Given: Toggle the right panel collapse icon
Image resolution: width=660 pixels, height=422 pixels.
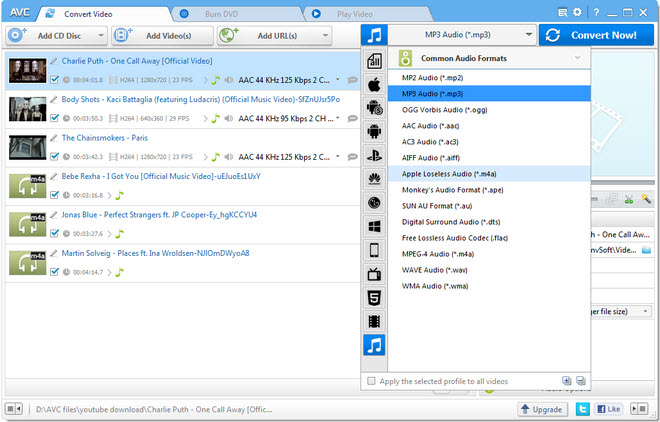Looking at the screenshot, I should 639,409.
